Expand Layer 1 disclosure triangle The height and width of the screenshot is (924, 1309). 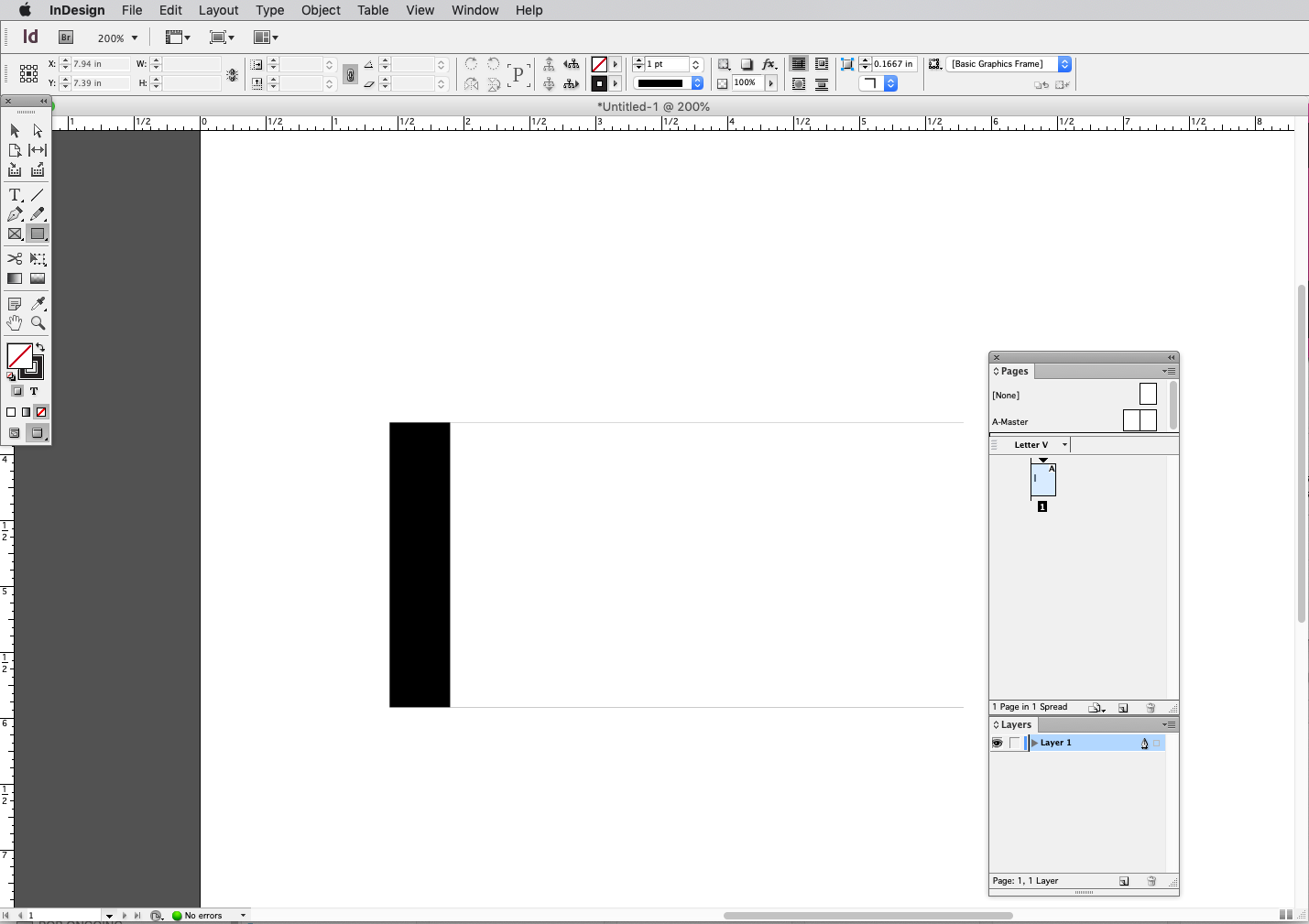(1035, 743)
